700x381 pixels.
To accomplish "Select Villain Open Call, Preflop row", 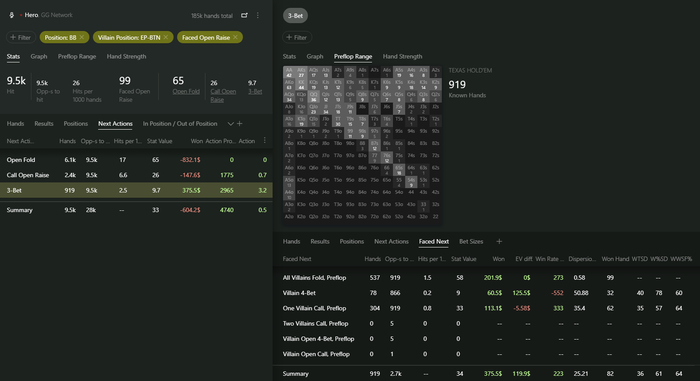I will (x=486, y=354).
